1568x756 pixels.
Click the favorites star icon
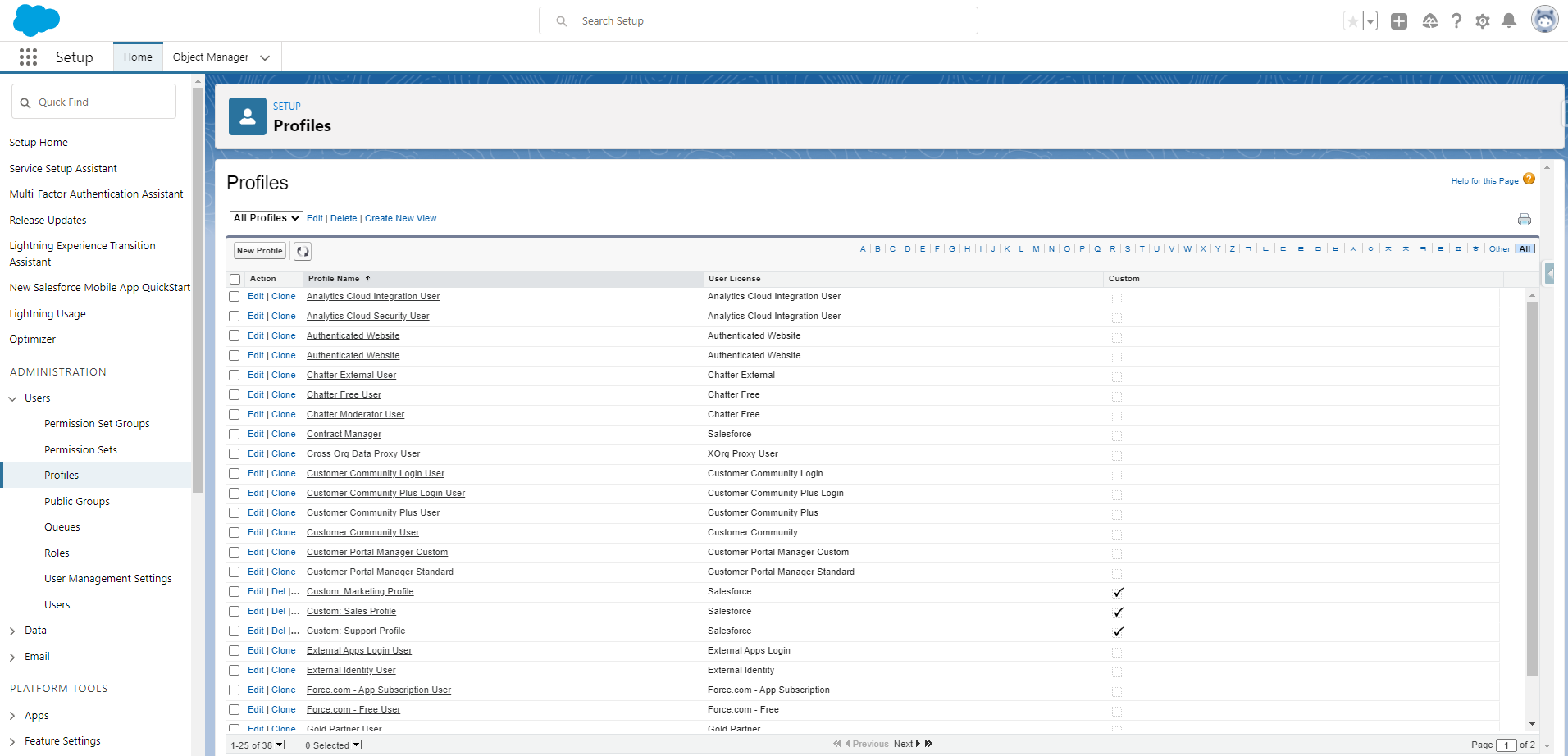[1353, 21]
